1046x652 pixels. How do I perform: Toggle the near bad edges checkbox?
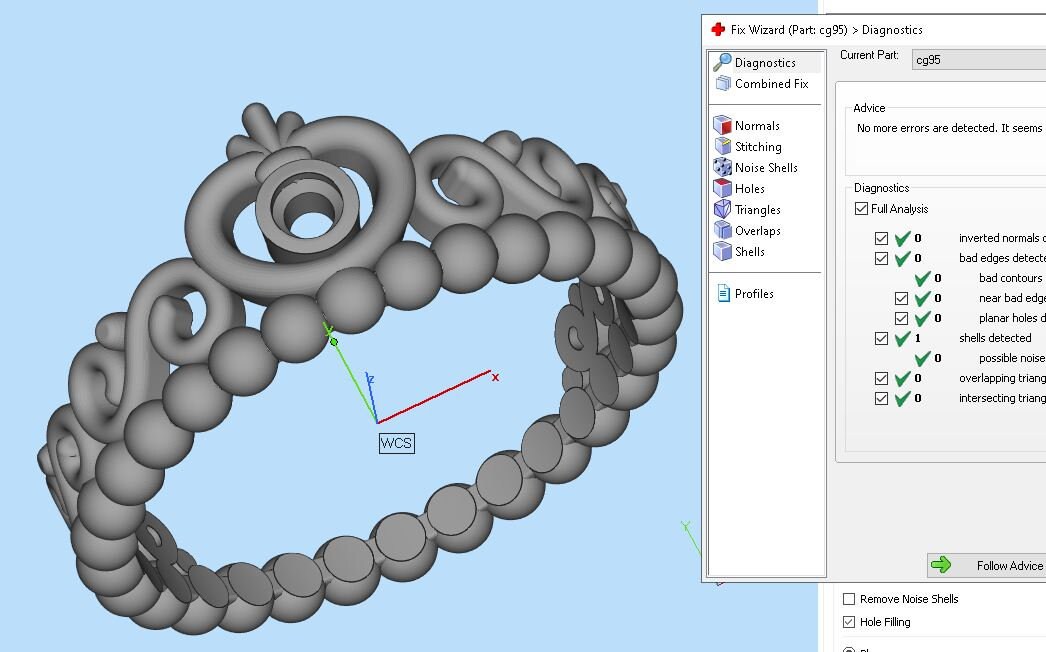click(x=902, y=298)
